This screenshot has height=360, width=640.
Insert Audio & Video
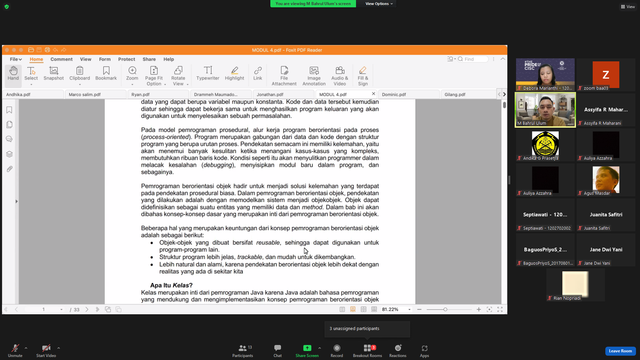(x=340, y=76)
